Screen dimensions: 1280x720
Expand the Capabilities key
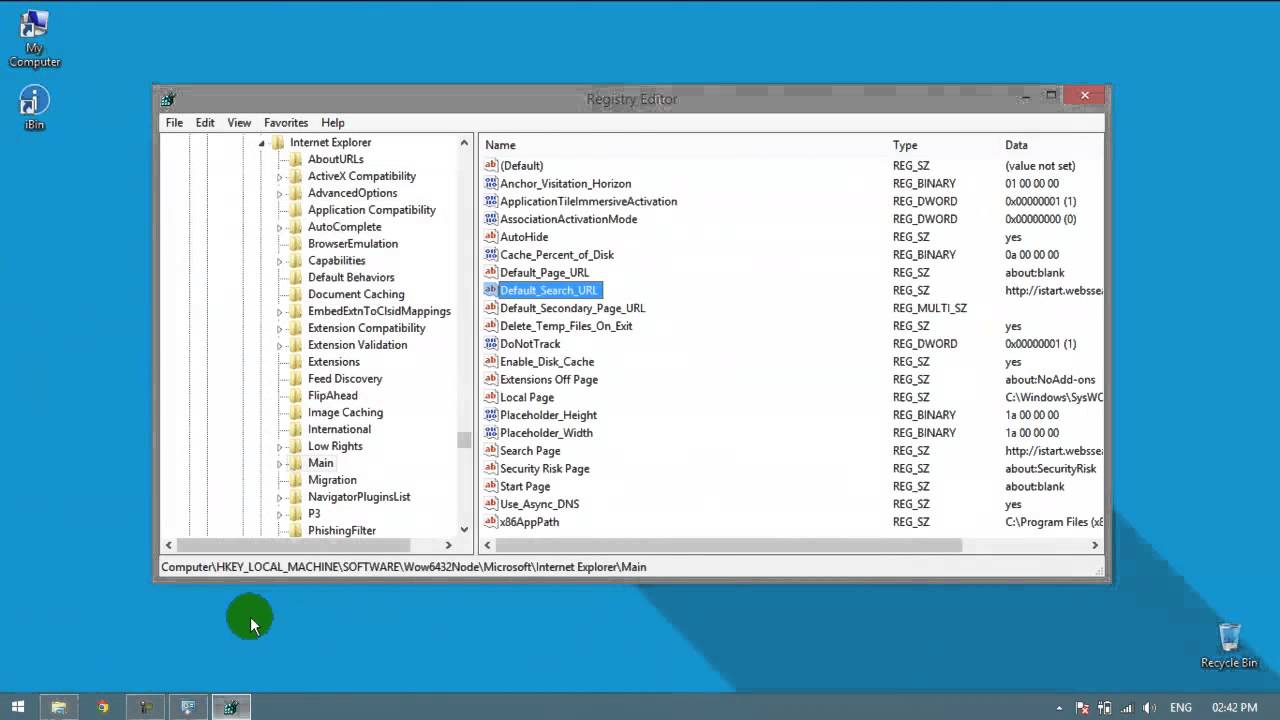click(x=280, y=261)
